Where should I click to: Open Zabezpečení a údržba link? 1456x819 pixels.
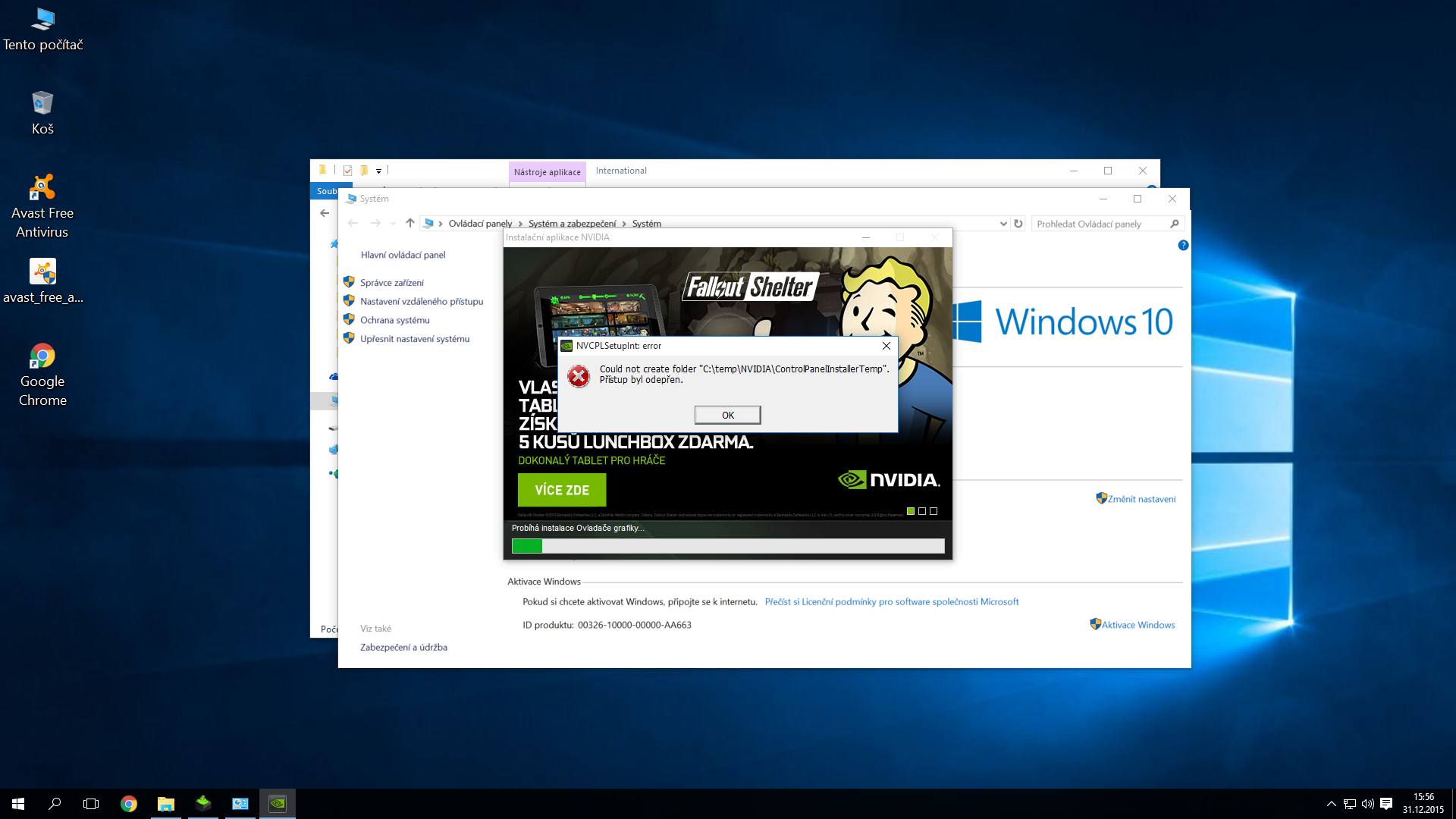pyautogui.click(x=403, y=647)
